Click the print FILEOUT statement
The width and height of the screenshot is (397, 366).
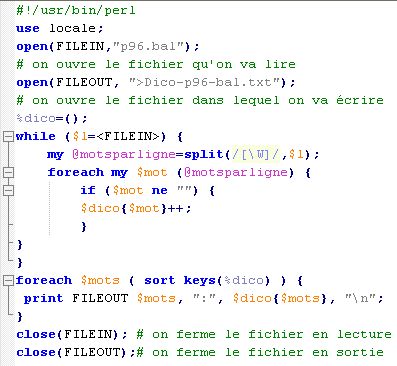(x=204, y=298)
